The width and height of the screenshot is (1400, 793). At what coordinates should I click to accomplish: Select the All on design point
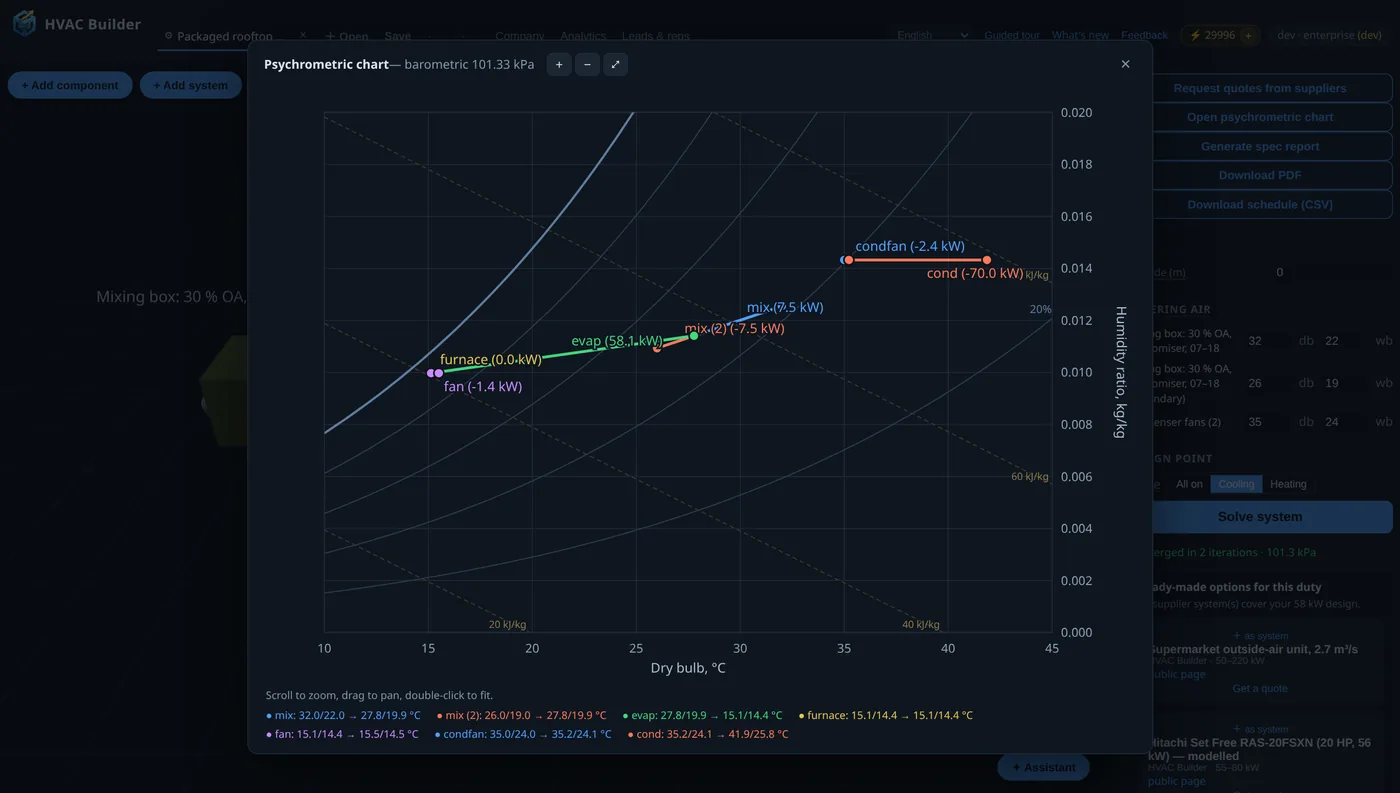click(1189, 484)
